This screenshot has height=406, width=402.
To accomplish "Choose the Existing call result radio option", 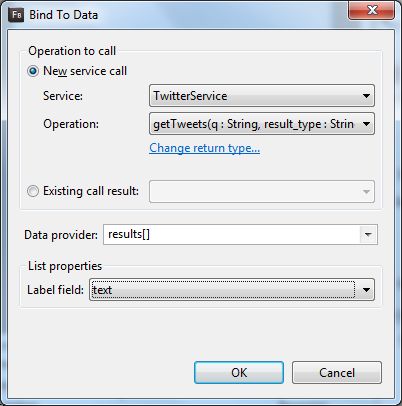I will pyautogui.click(x=33, y=191).
